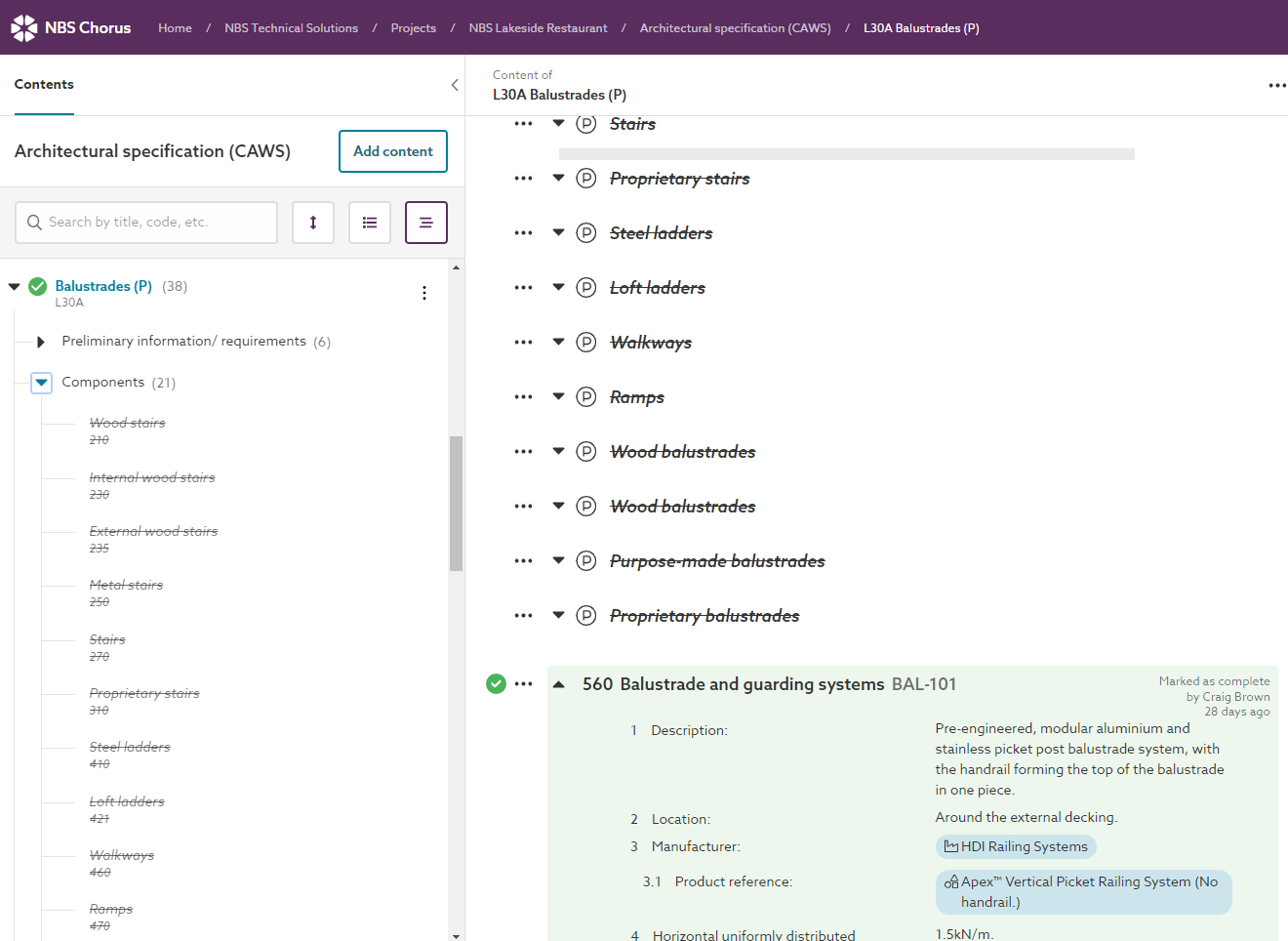Viewport: 1288px width, 941px height.
Task: Click the sort order arrows icon
Action: click(313, 223)
